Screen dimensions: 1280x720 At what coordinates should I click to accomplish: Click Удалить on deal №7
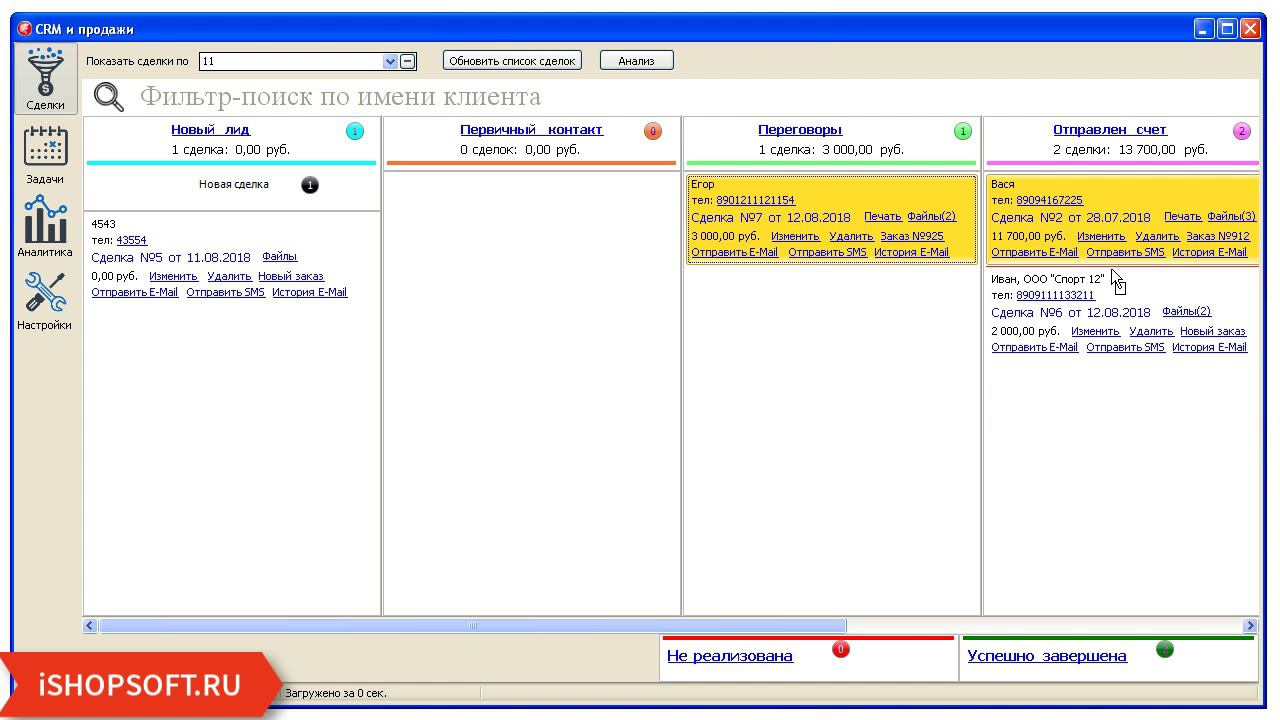(851, 237)
